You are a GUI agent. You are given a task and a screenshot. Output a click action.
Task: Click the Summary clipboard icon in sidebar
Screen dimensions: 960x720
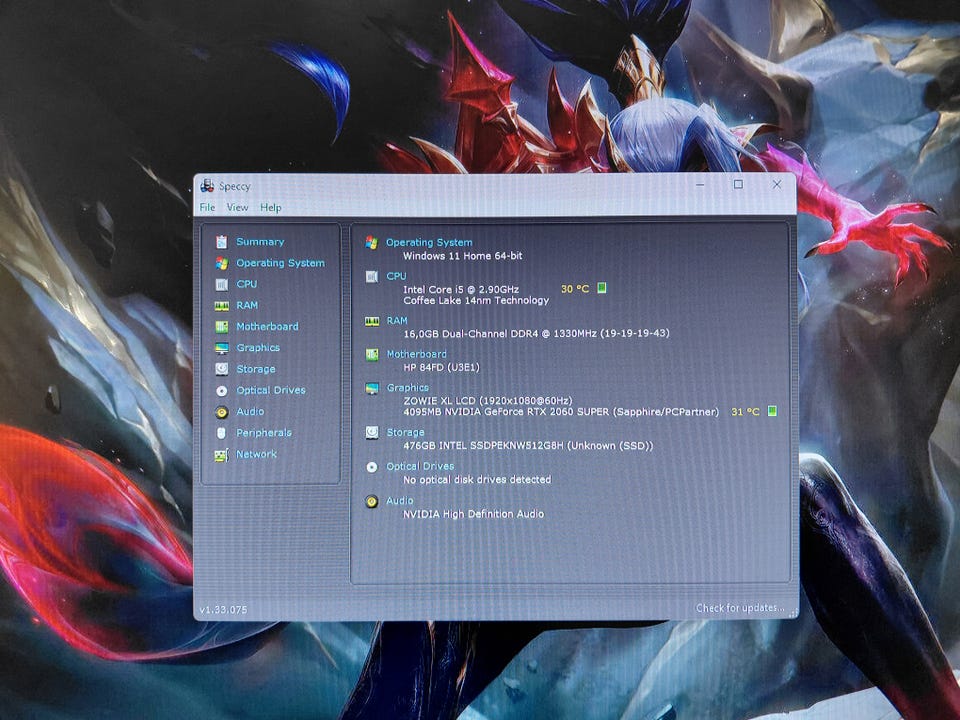click(x=222, y=242)
